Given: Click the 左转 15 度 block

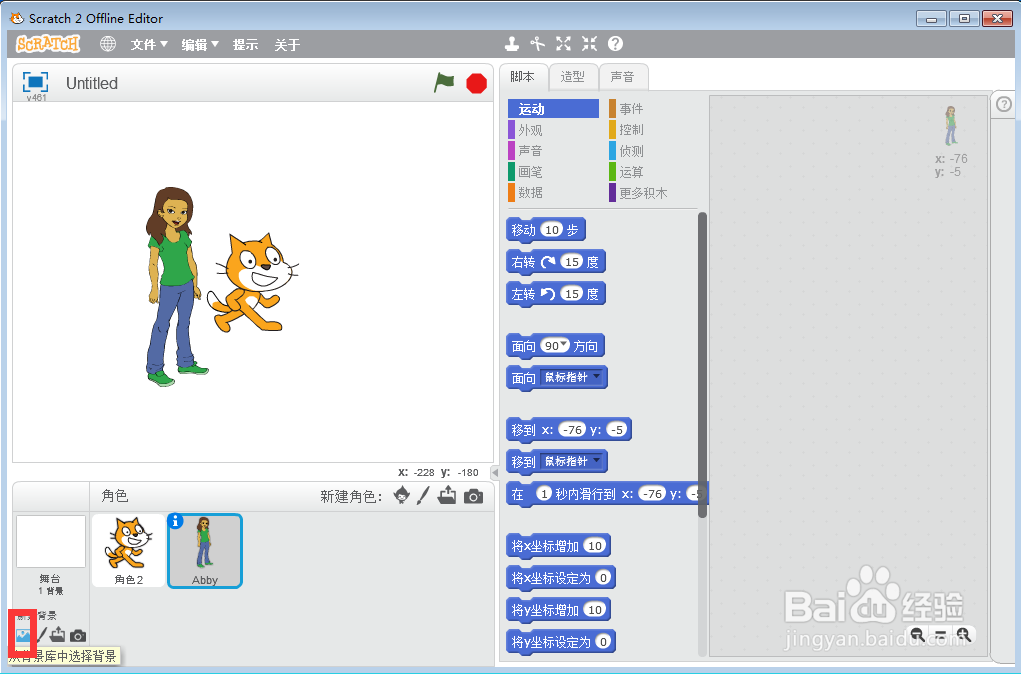Looking at the screenshot, I should tap(556, 294).
